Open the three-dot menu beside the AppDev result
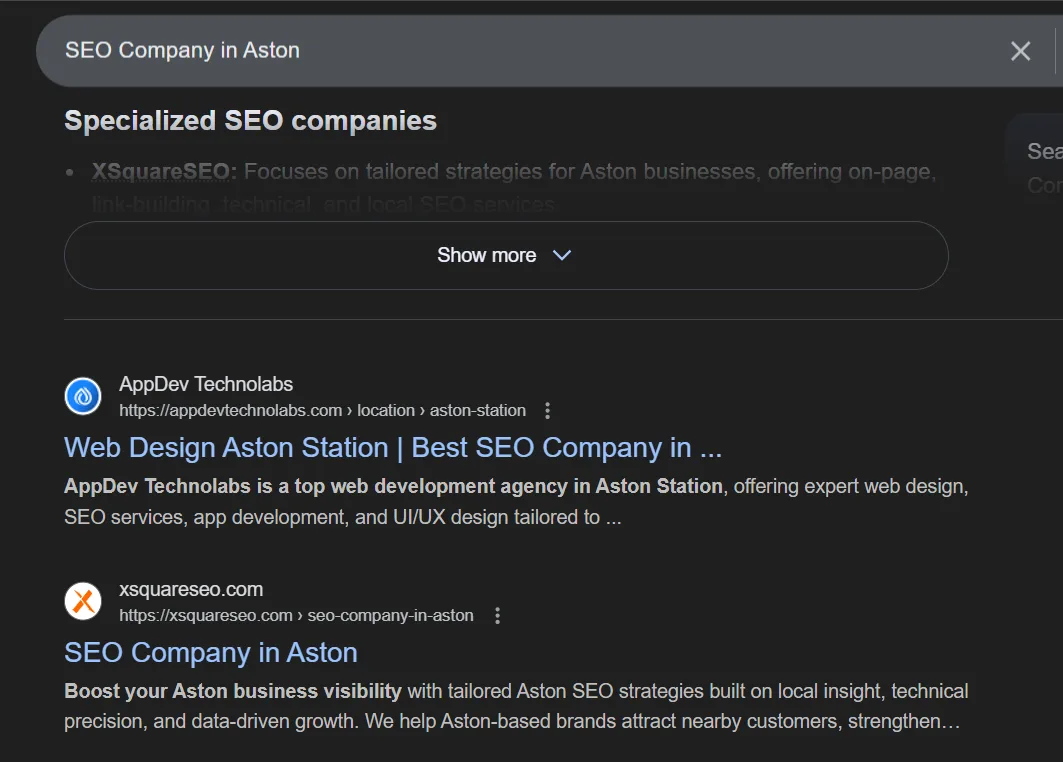The width and height of the screenshot is (1063, 762). point(546,410)
